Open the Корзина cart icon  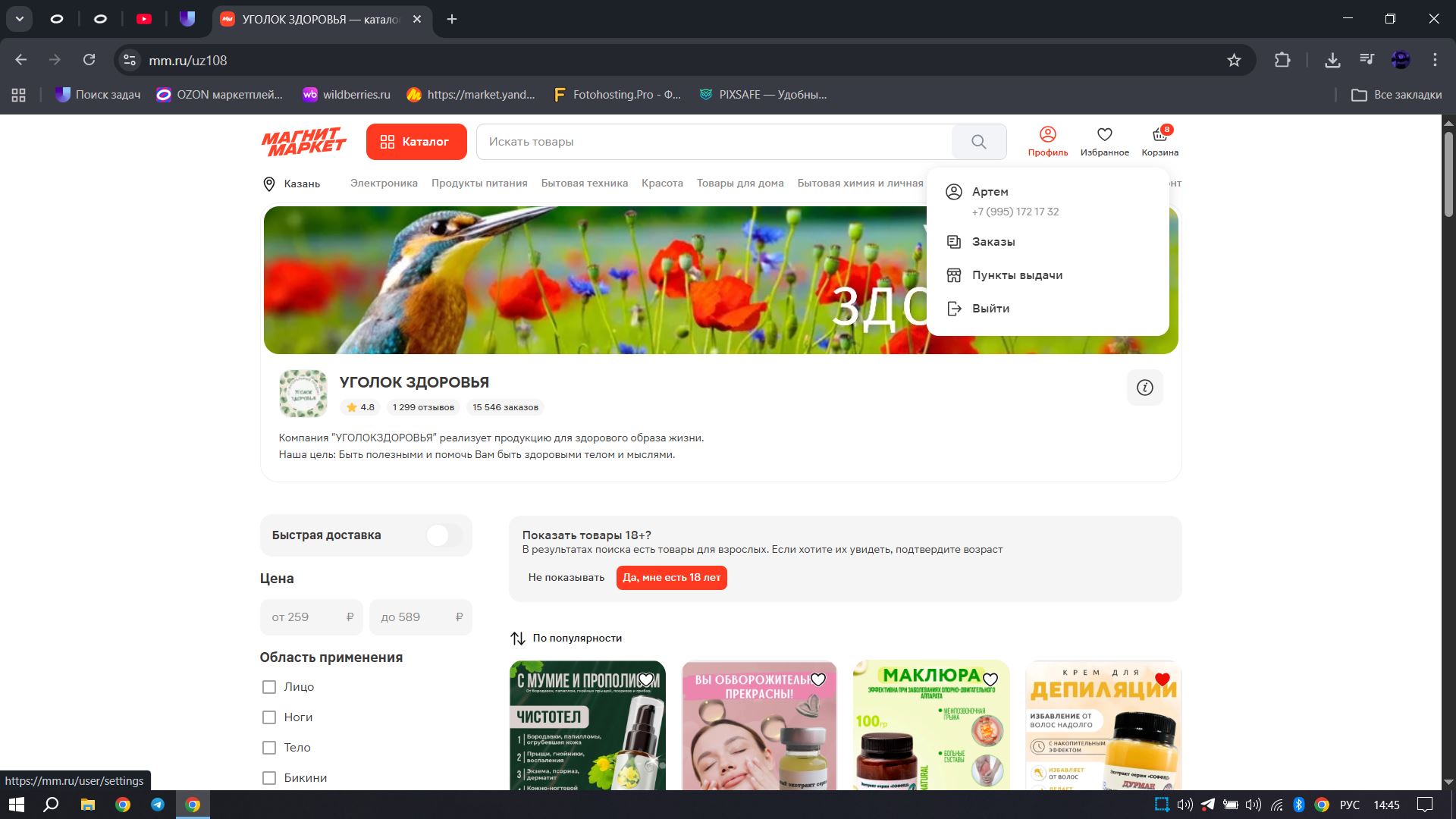(1159, 141)
